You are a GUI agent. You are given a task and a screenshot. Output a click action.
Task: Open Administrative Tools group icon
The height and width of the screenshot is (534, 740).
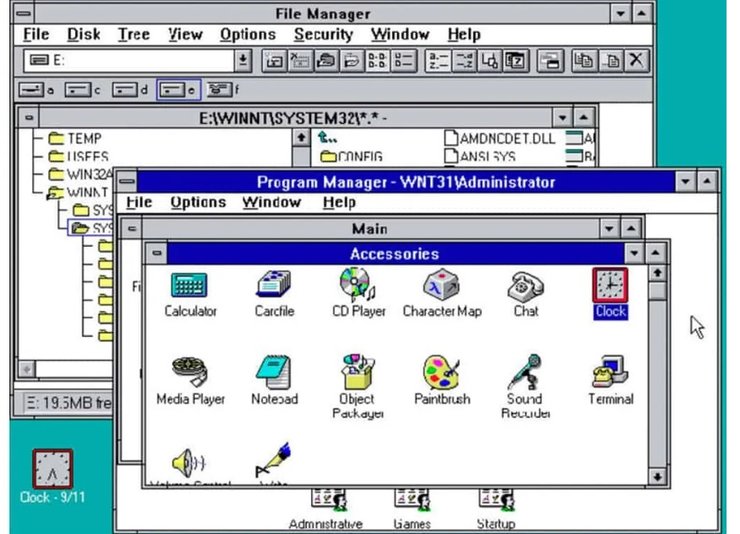click(328, 501)
